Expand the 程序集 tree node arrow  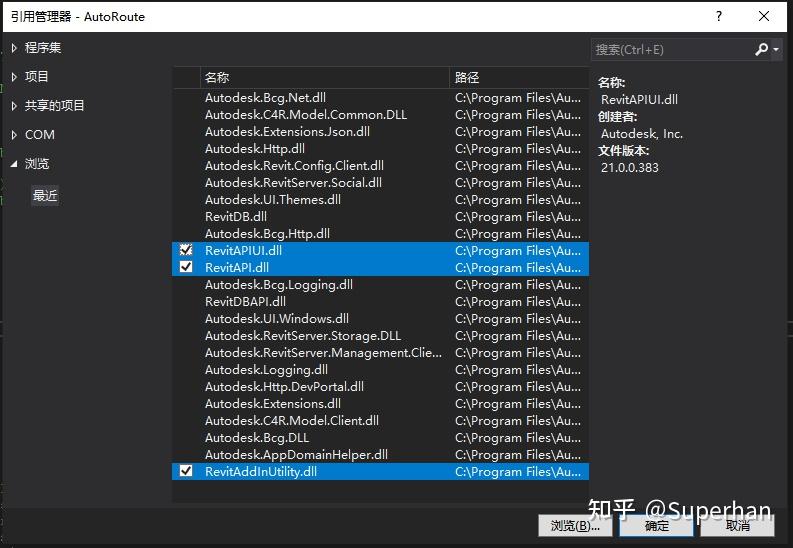pyautogui.click(x=14, y=48)
